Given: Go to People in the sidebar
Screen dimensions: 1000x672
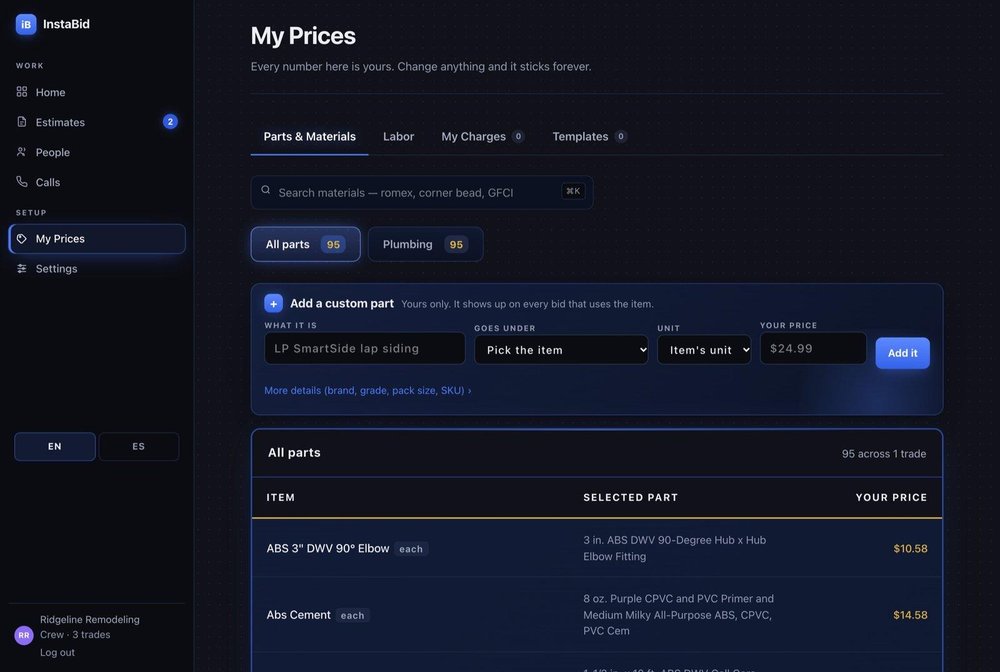Looking at the screenshot, I should tap(97, 152).
